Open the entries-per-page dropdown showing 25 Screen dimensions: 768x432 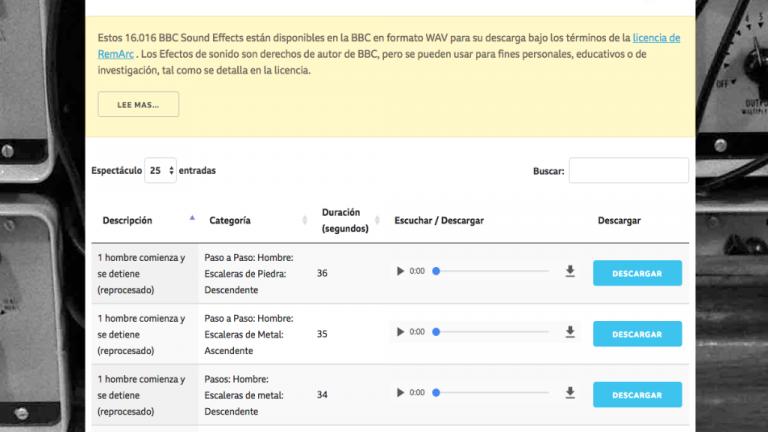160,171
